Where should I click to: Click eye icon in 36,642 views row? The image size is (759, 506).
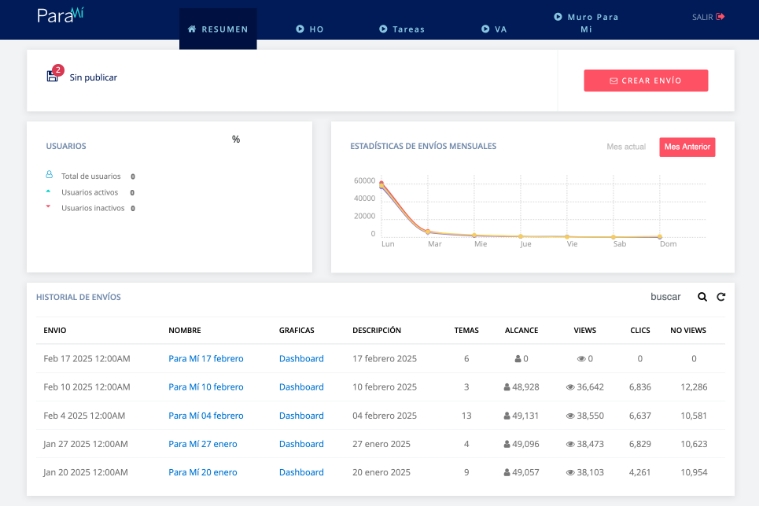[570, 387]
